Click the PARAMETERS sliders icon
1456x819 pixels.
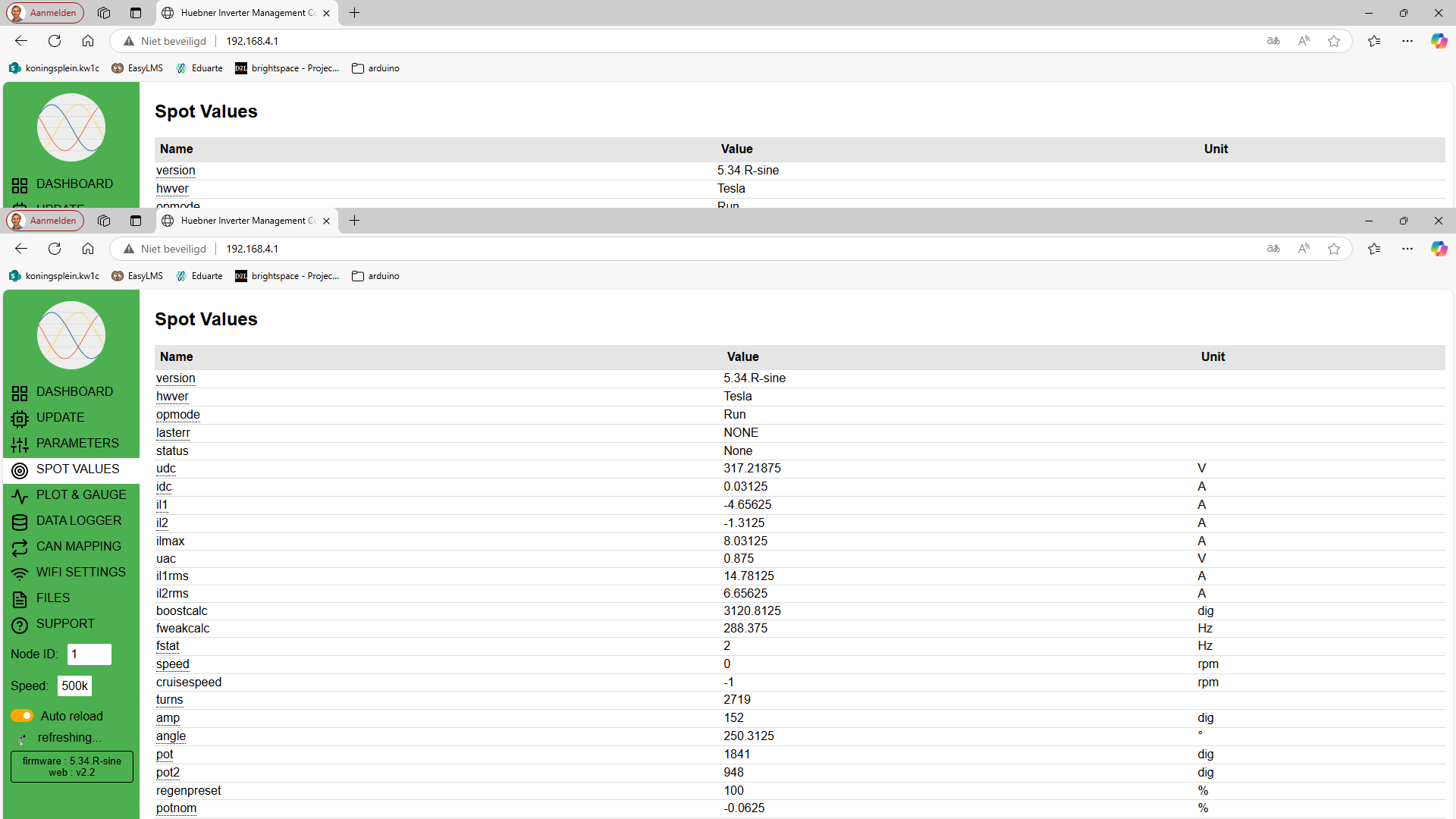(x=20, y=444)
